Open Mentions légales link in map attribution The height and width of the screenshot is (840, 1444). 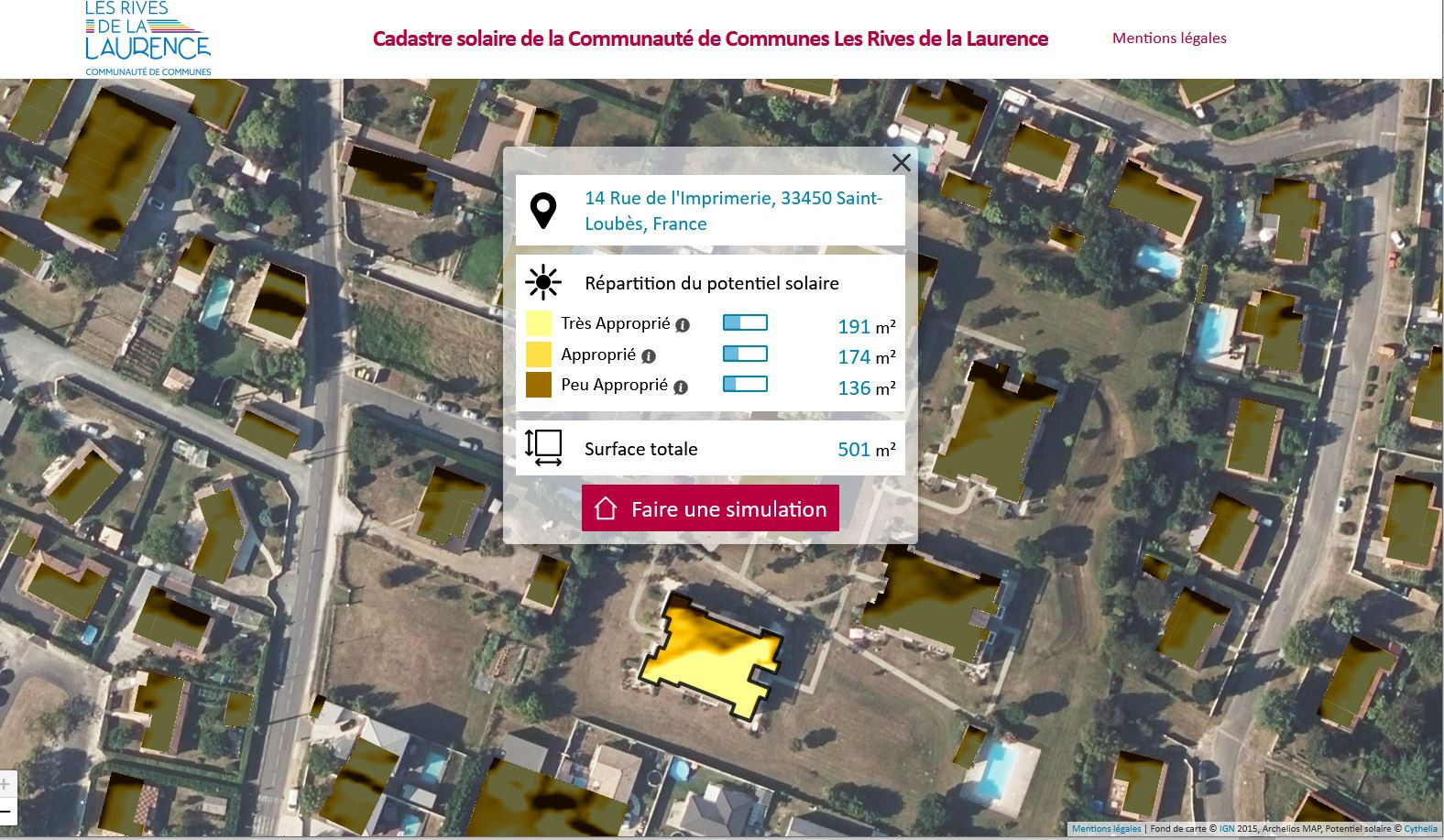(1107, 829)
